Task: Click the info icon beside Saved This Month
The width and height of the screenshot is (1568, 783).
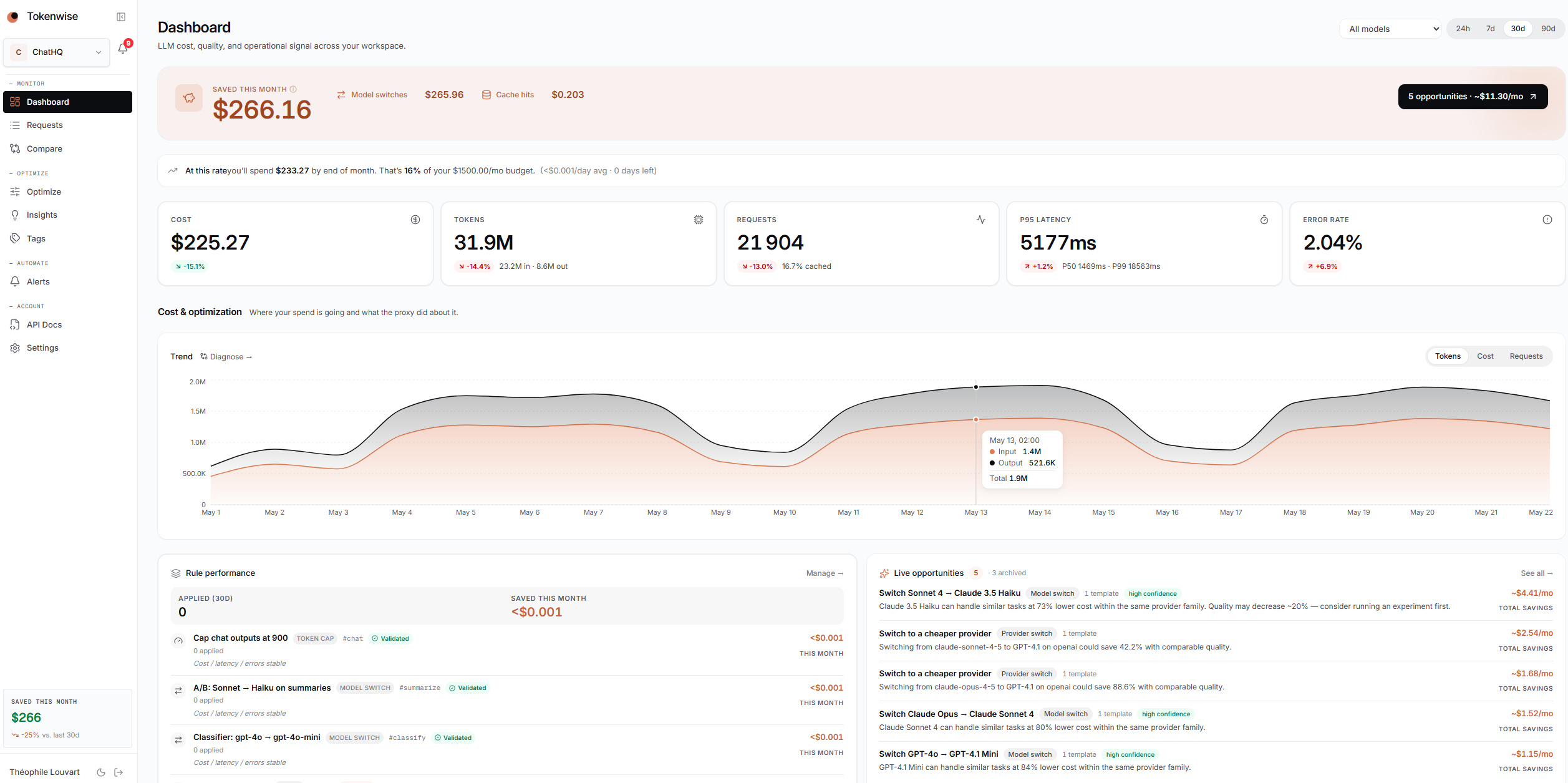Action: click(x=293, y=89)
